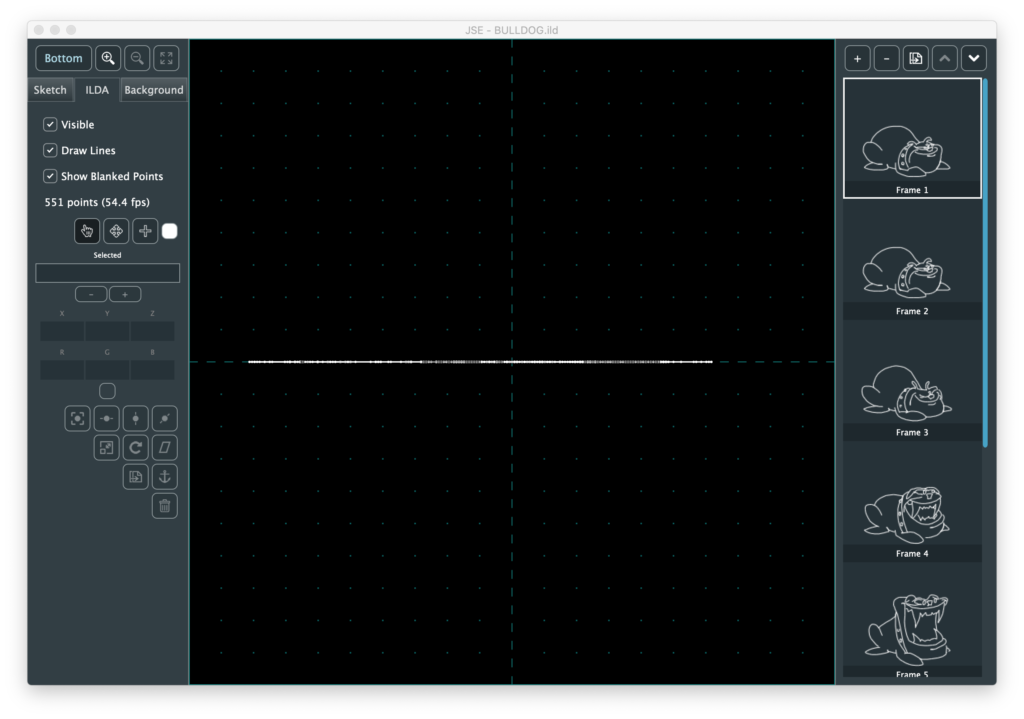The image size is (1024, 719).
Task: Select the hand pointer selection tool
Action: click(x=87, y=231)
